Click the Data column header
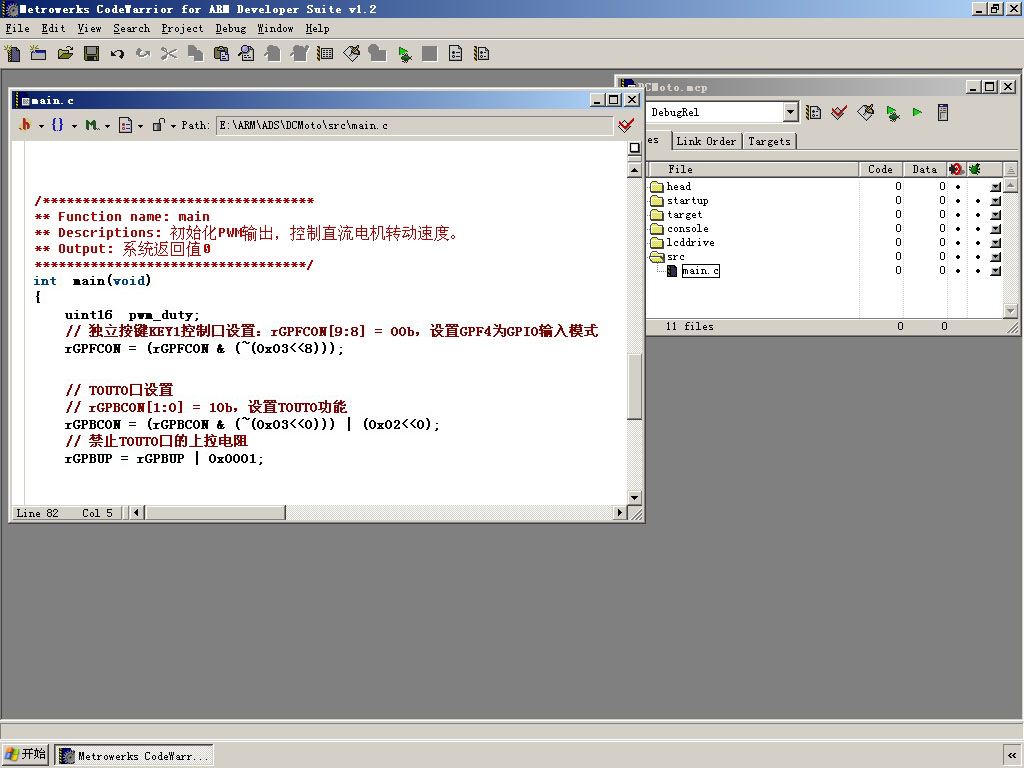This screenshot has width=1024, height=768. pos(925,169)
